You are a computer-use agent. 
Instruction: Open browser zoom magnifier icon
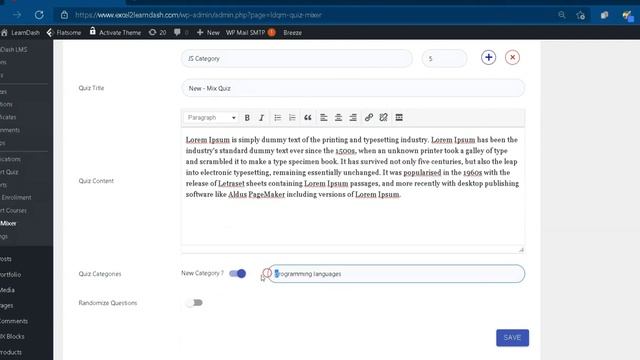click(x=562, y=15)
